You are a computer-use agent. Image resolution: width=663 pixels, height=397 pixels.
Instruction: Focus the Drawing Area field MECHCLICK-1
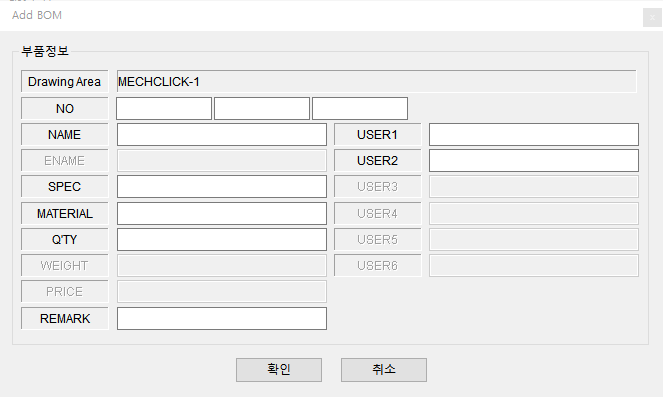click(x=376, y=82)
